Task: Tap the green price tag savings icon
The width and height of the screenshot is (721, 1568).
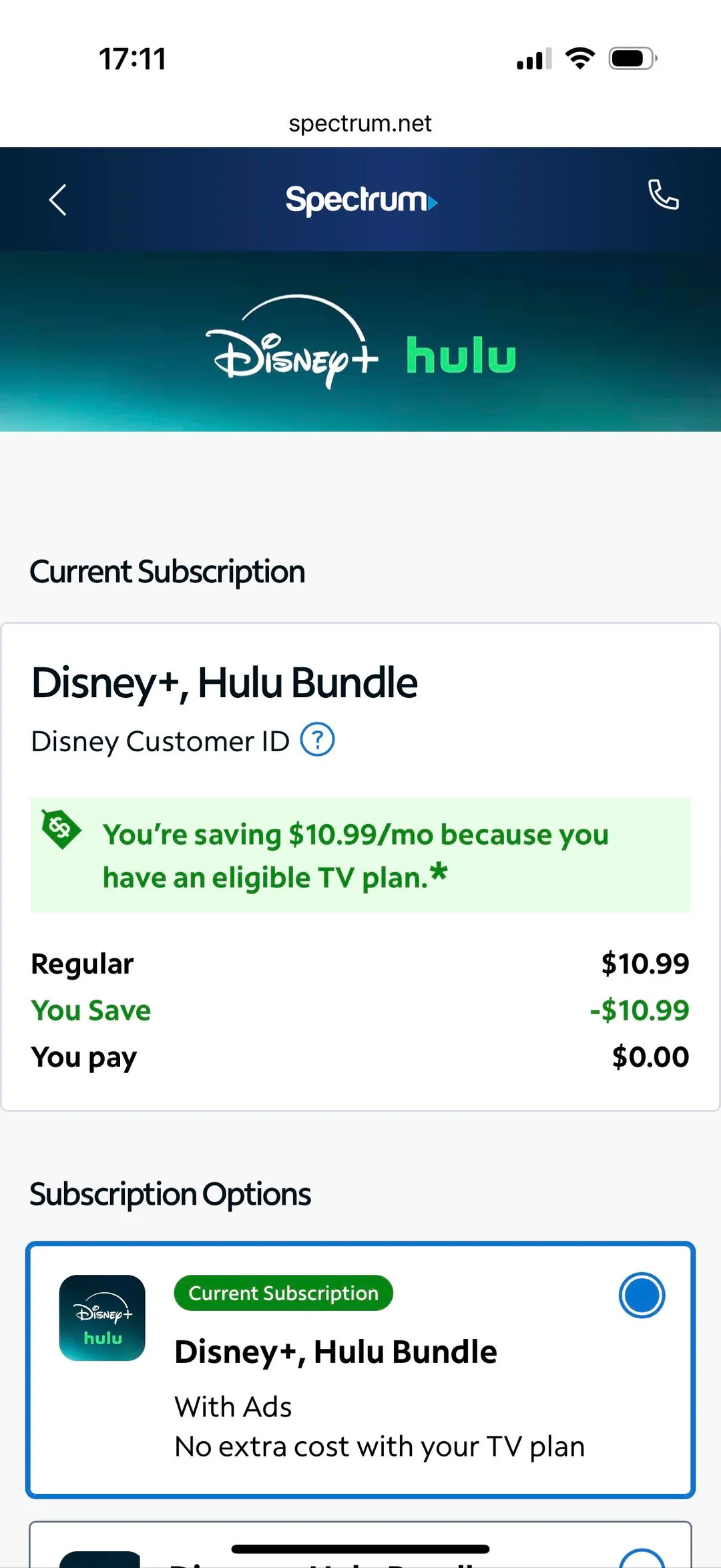Action: (x=61, y=828)
